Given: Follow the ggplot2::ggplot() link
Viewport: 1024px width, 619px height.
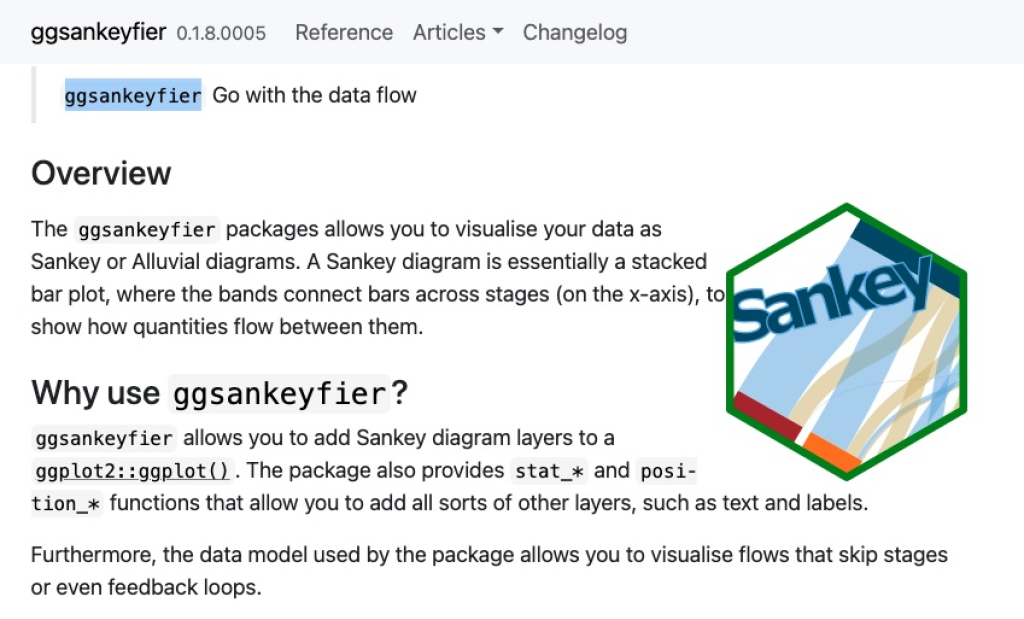Looking at the screenshot, I should point(131,471).
